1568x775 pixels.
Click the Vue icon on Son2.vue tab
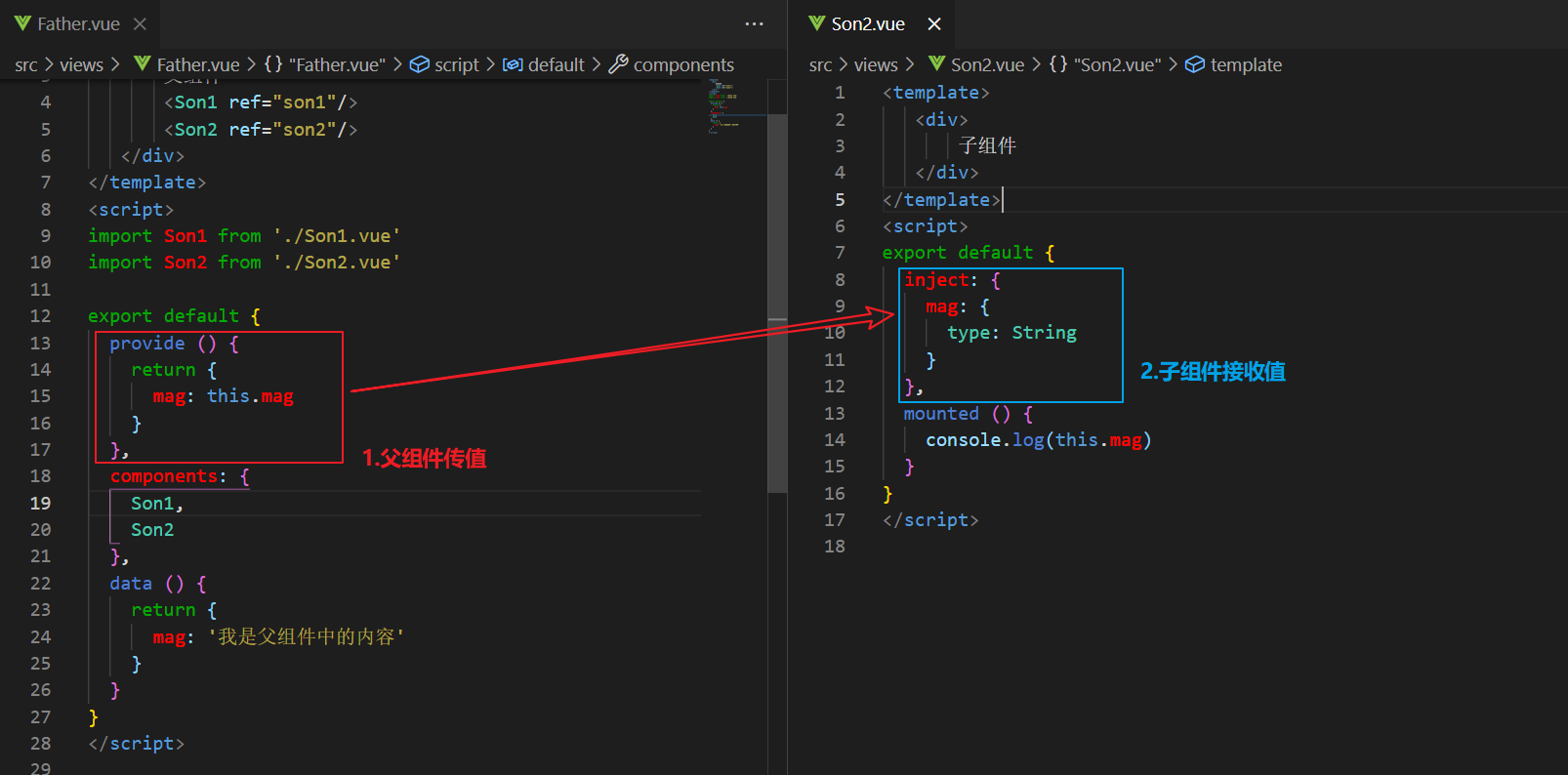pos(817,23)
